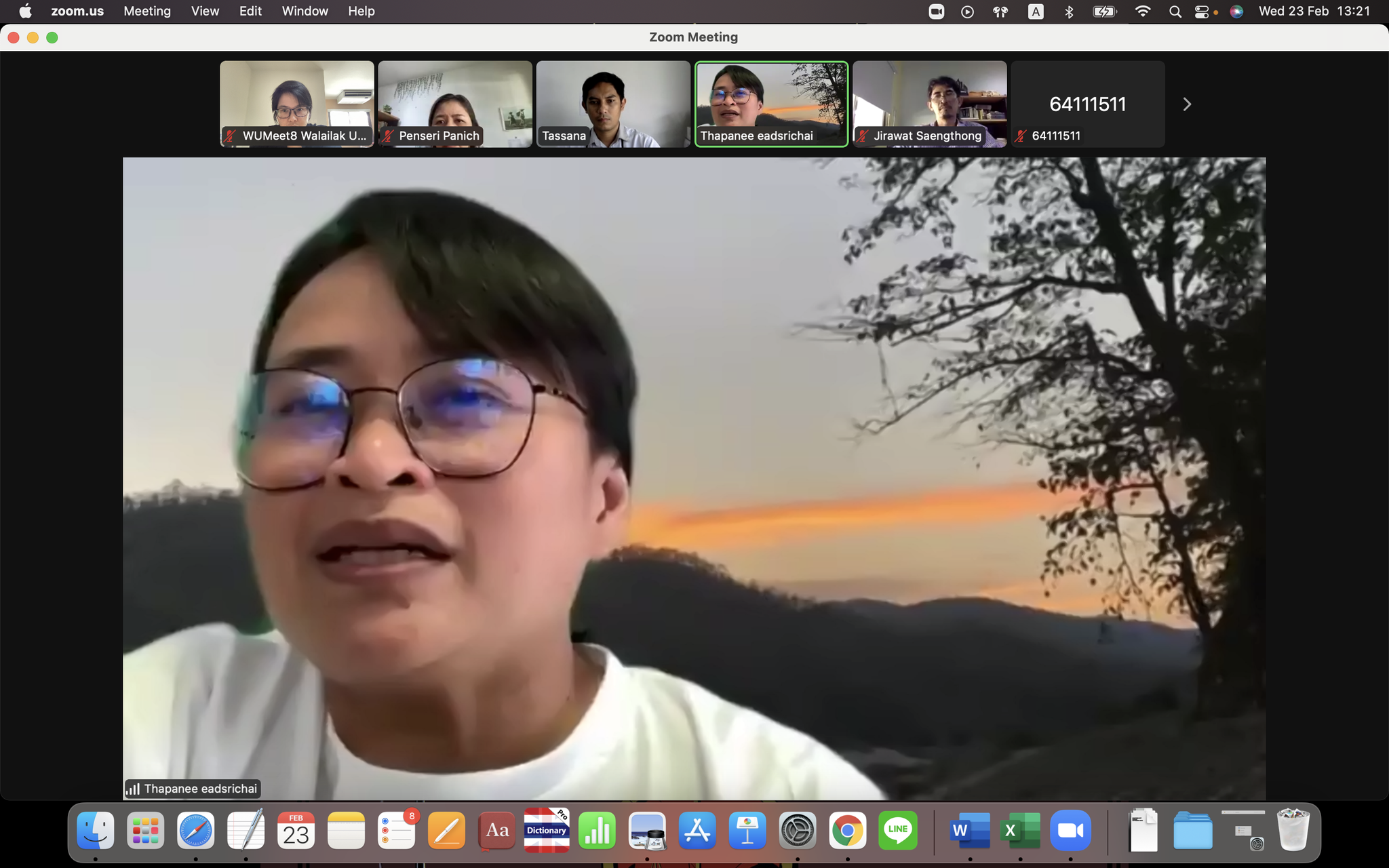Click Jirawat Saengthong video thumbnail
The height and width of the screenshot is (868, 1389).
929,104
